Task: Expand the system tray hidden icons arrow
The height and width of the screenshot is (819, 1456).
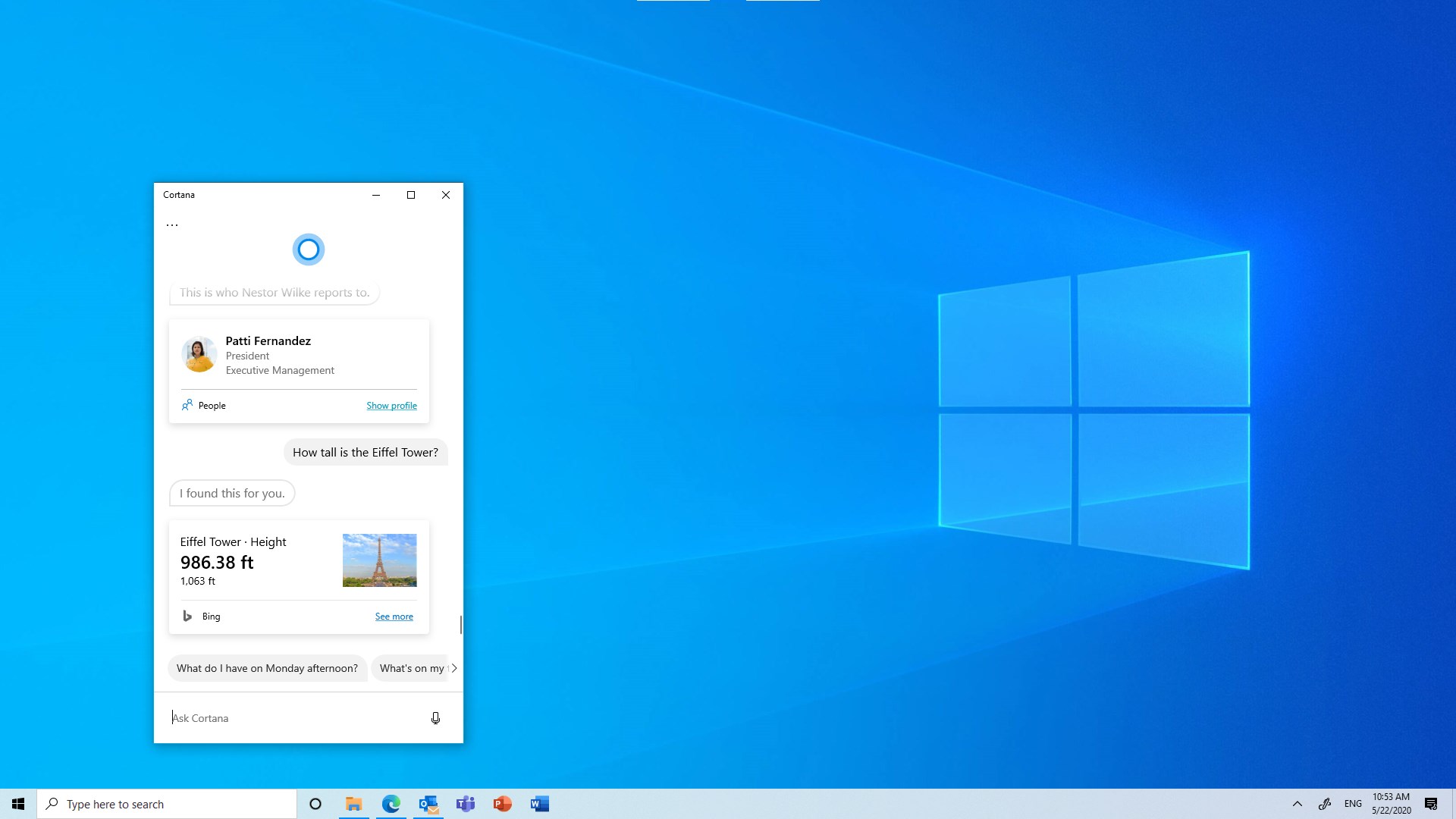Action: [1297, 804]
